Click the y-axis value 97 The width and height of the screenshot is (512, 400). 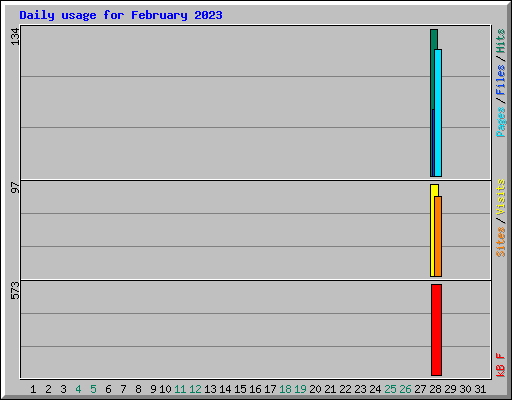point(15,188)
